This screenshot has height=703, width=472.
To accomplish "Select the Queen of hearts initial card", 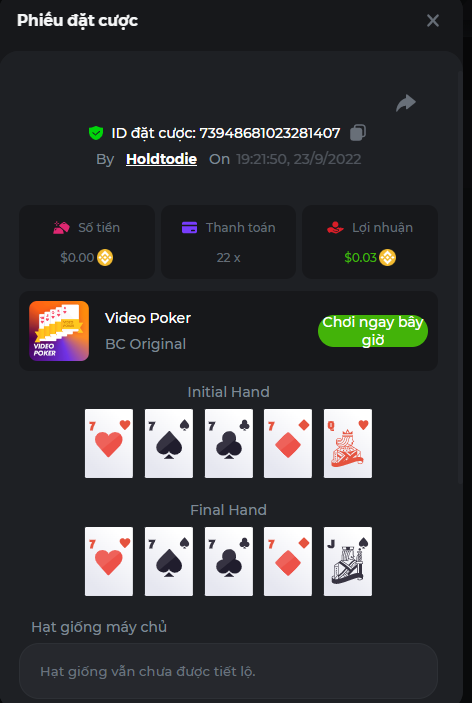I will click(348, 443).
